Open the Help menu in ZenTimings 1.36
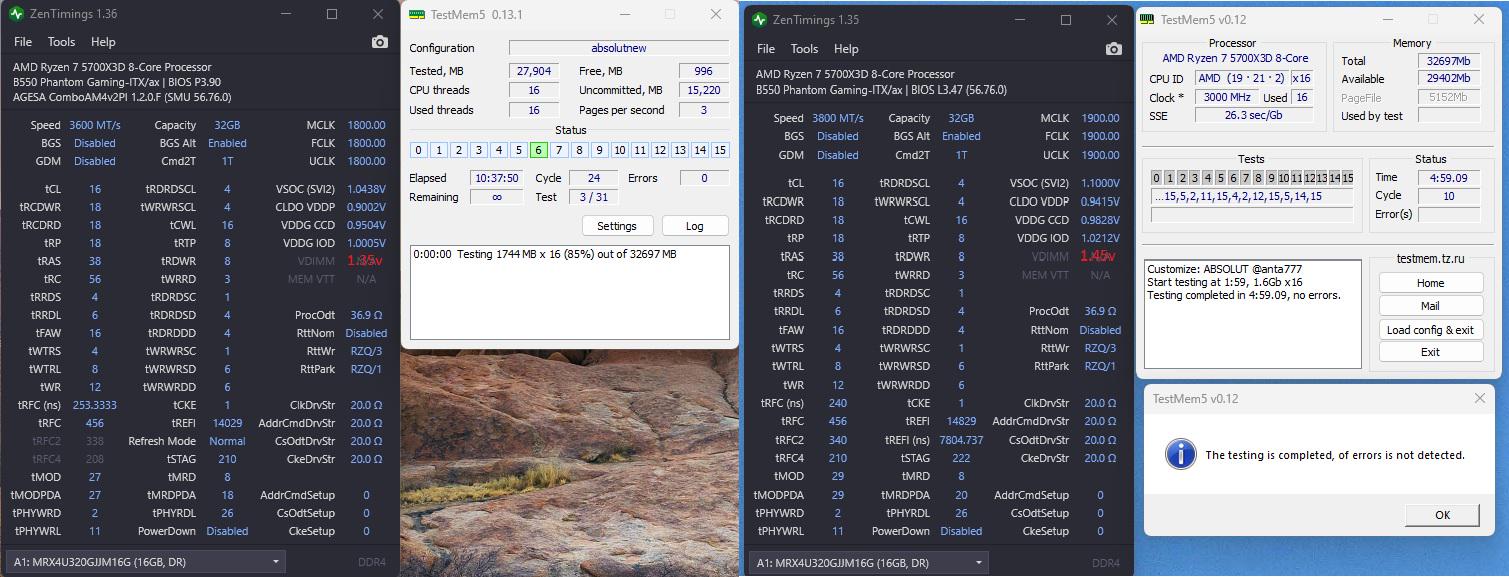Viewport: 1509px width, 577px height. [103, 42]
